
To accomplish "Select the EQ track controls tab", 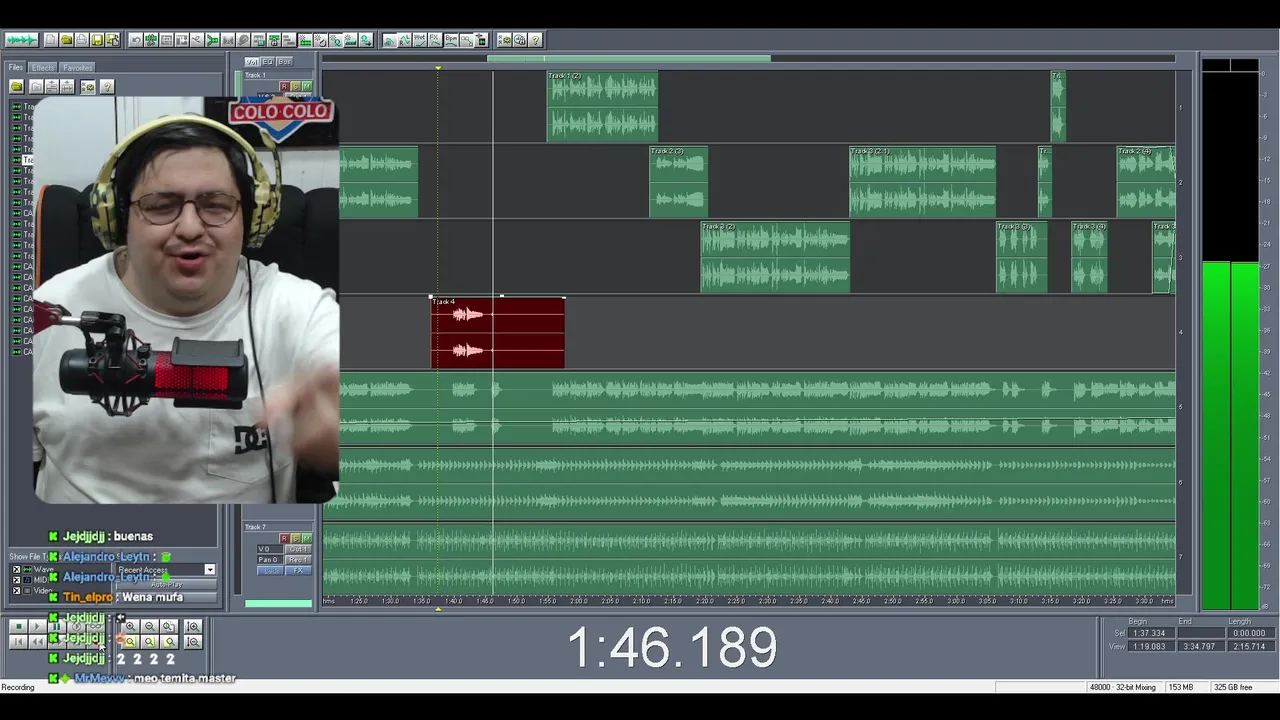I will pyautogui.click(x=267, y=61).
